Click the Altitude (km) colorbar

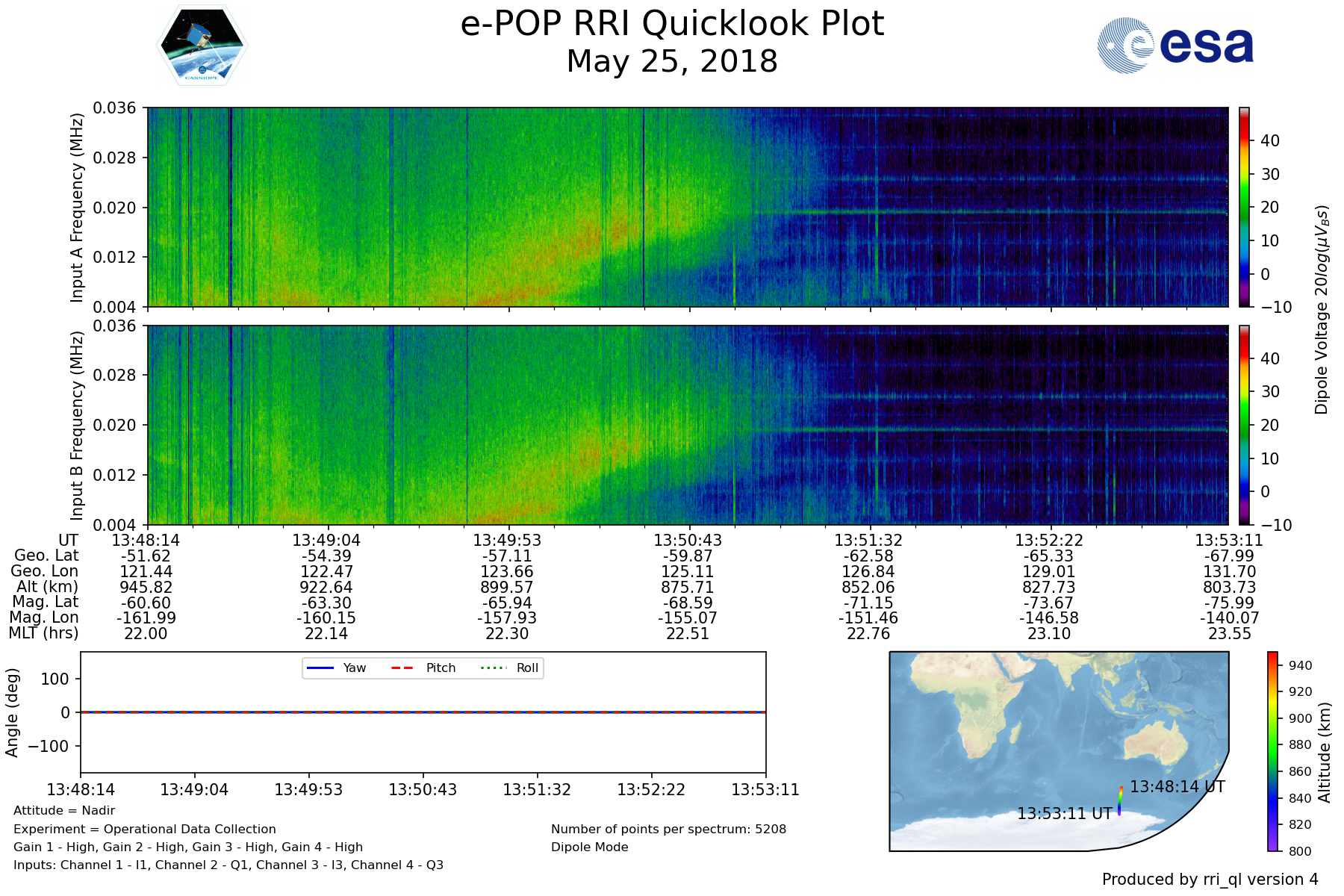[x=1272, y=751]
